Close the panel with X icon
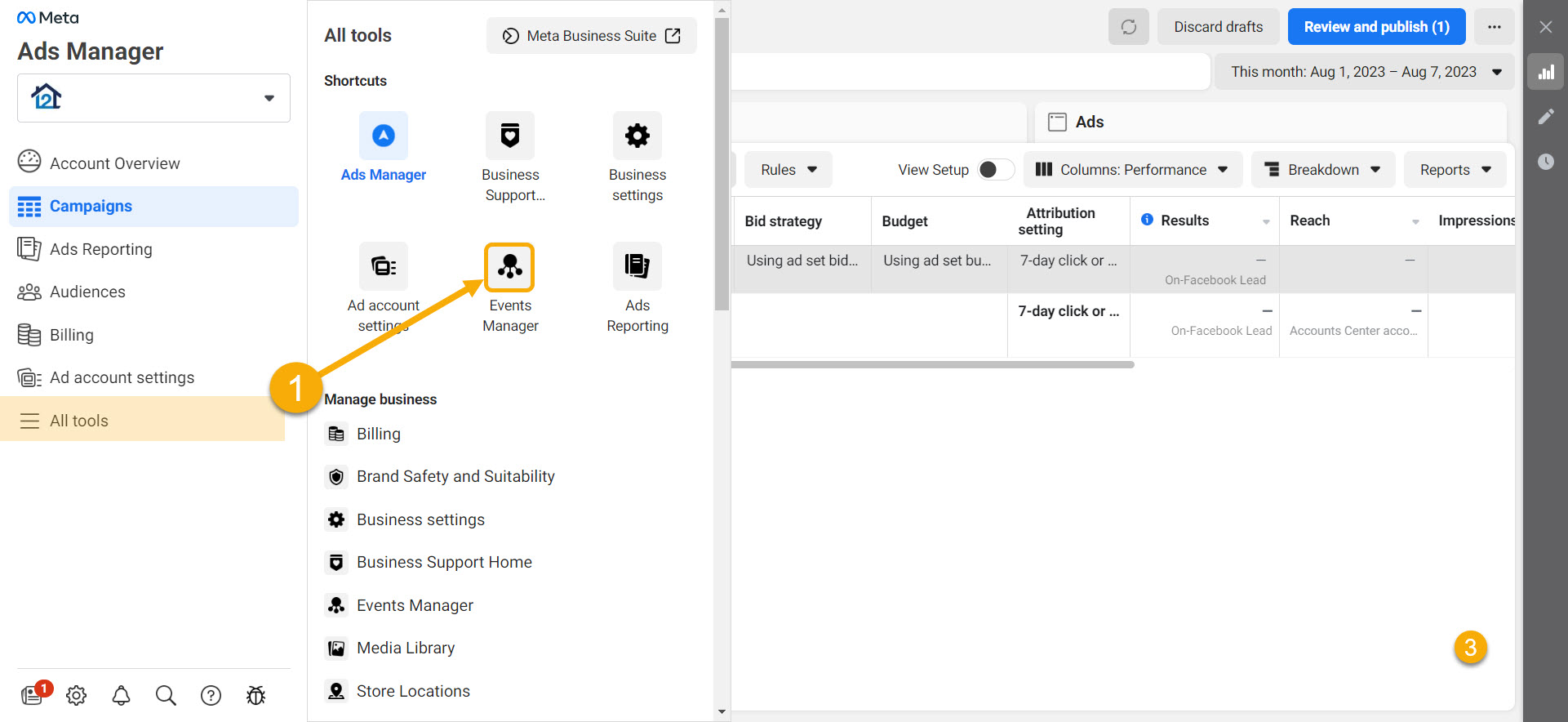This screenshot has height=722, width=1568. [1546, 27]
